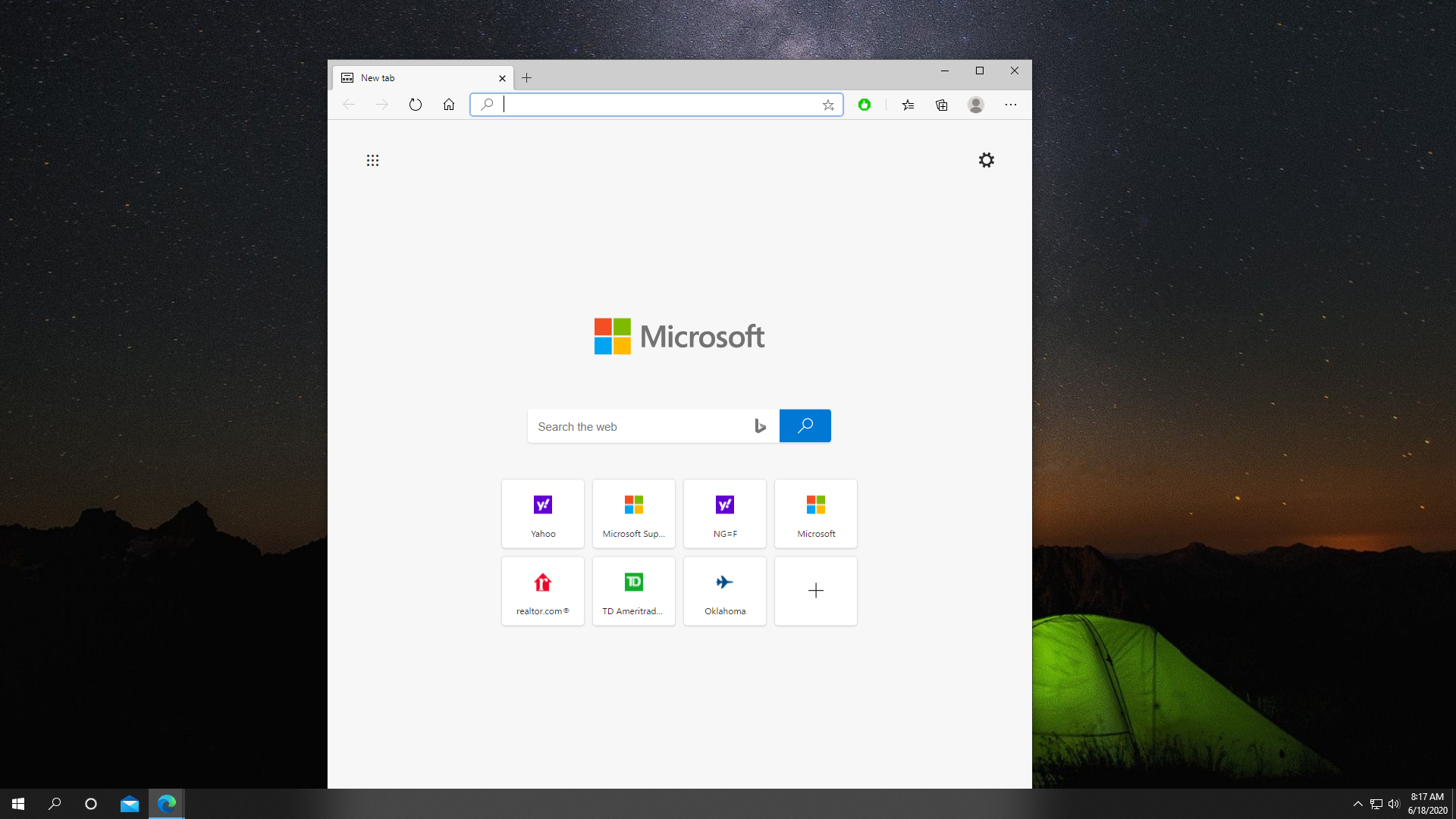The width and height of the screenshot is (1456, 819).
Task: Click the Back navigation arrow
Action: coord(349,105)
